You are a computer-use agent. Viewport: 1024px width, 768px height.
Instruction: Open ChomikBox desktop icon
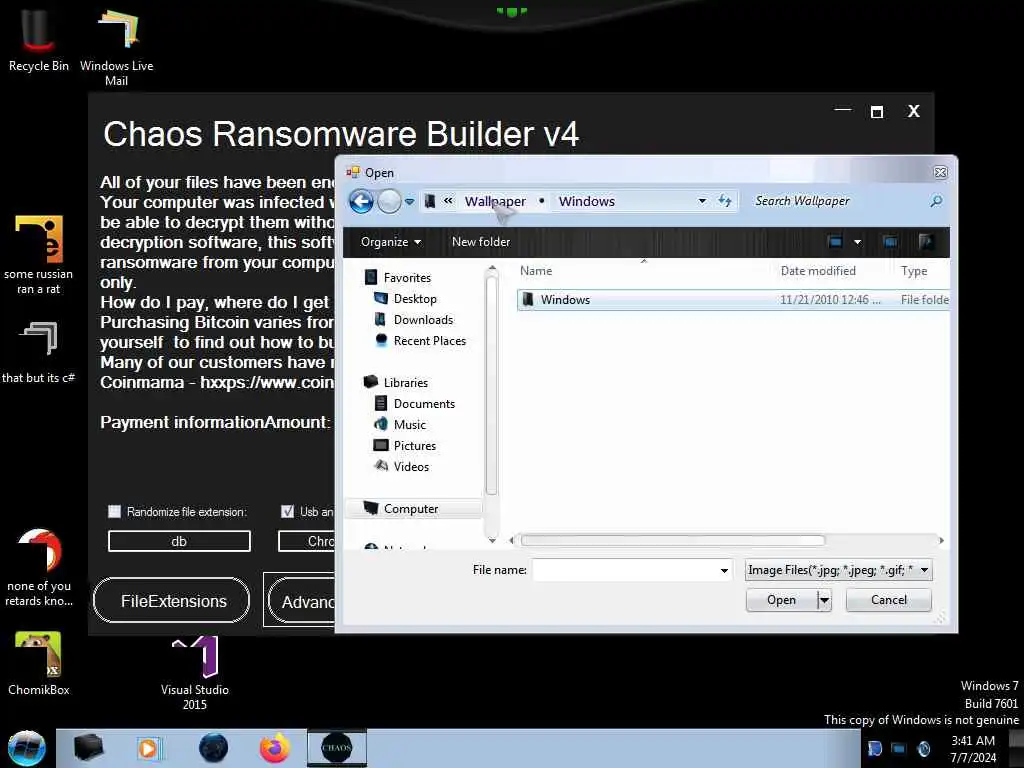(x=39, y=664)
